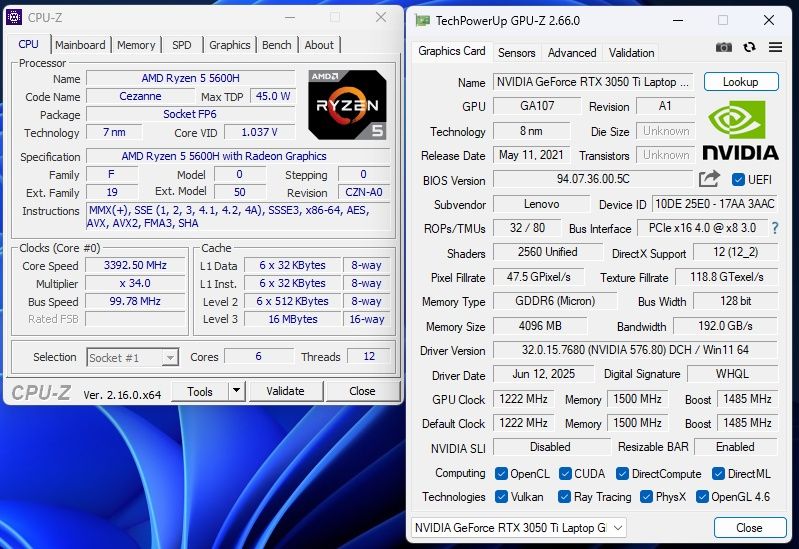Switch to the Sensors tab in GPU-Z
799x549 pixels.
point(516,53)
